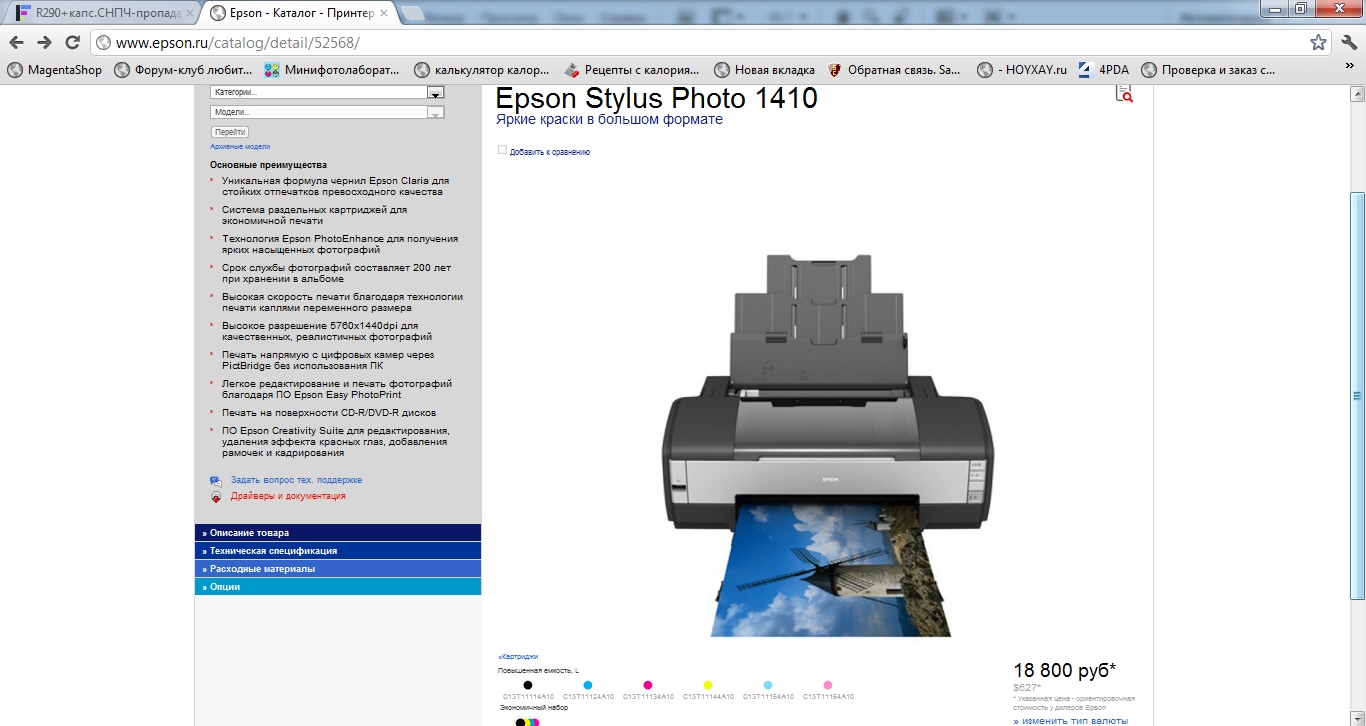Image resolution: width=1366 pixels, height=726 pixels.
Task: Click the Epson Stylus Photo 1410 heading
Action: point(657,98)
